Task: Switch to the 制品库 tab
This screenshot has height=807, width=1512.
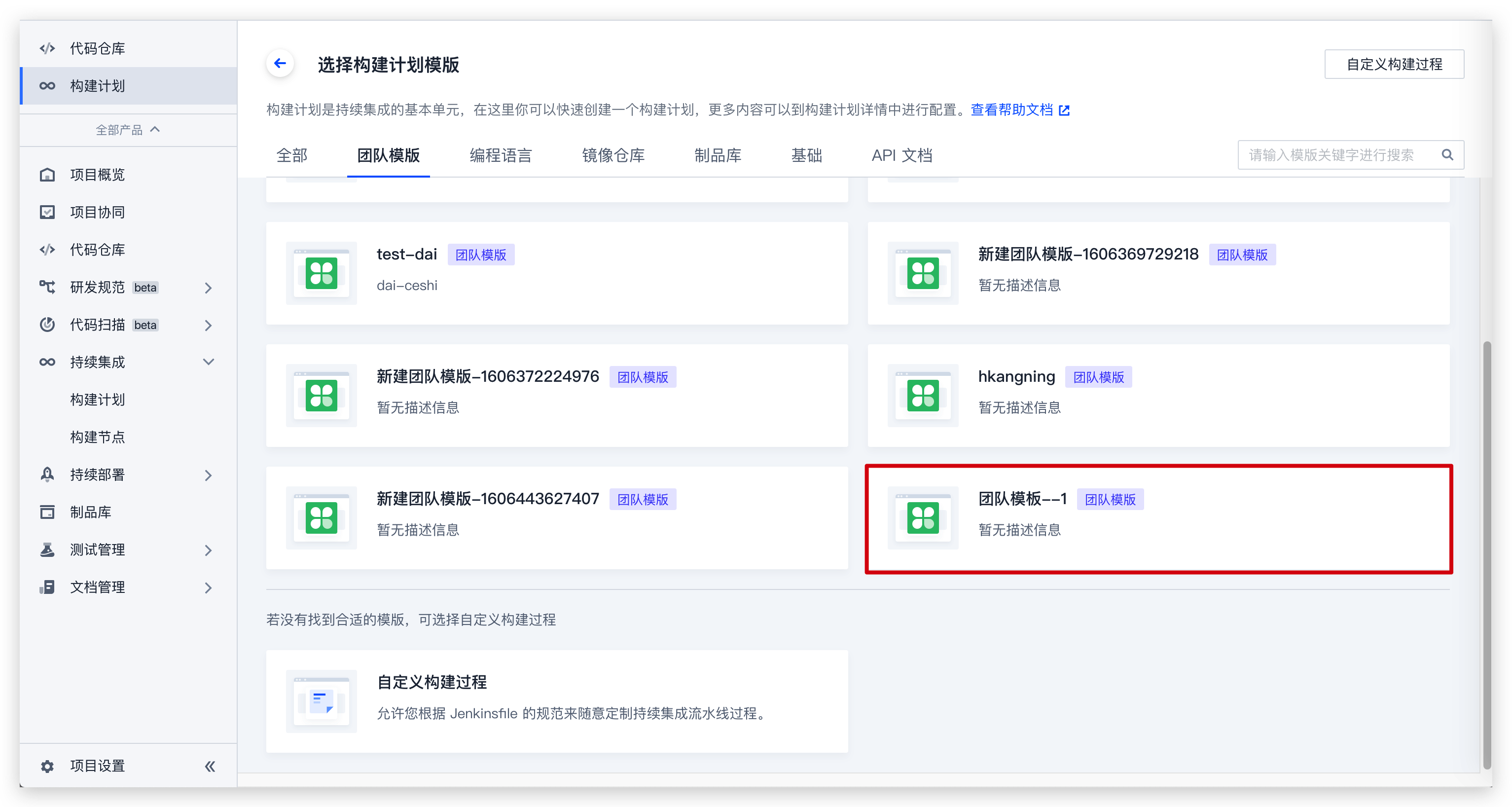Action: [x=718, y=155]
